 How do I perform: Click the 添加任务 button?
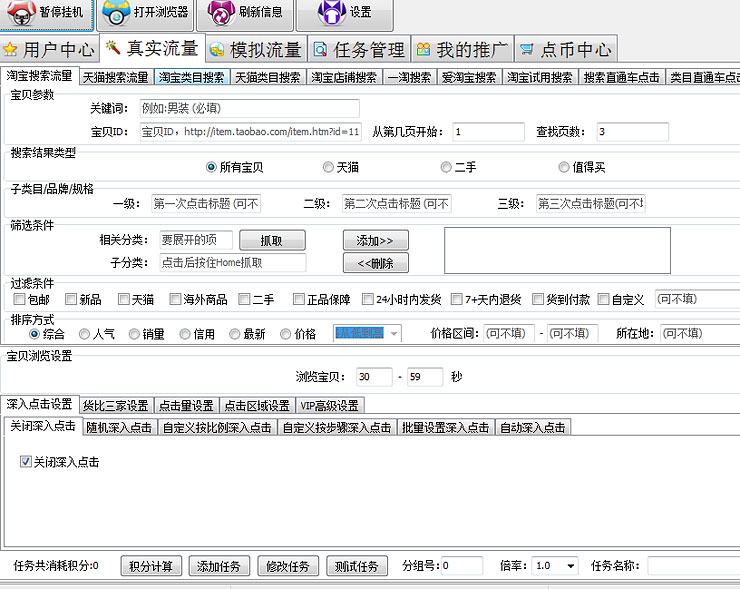point(219,566)
